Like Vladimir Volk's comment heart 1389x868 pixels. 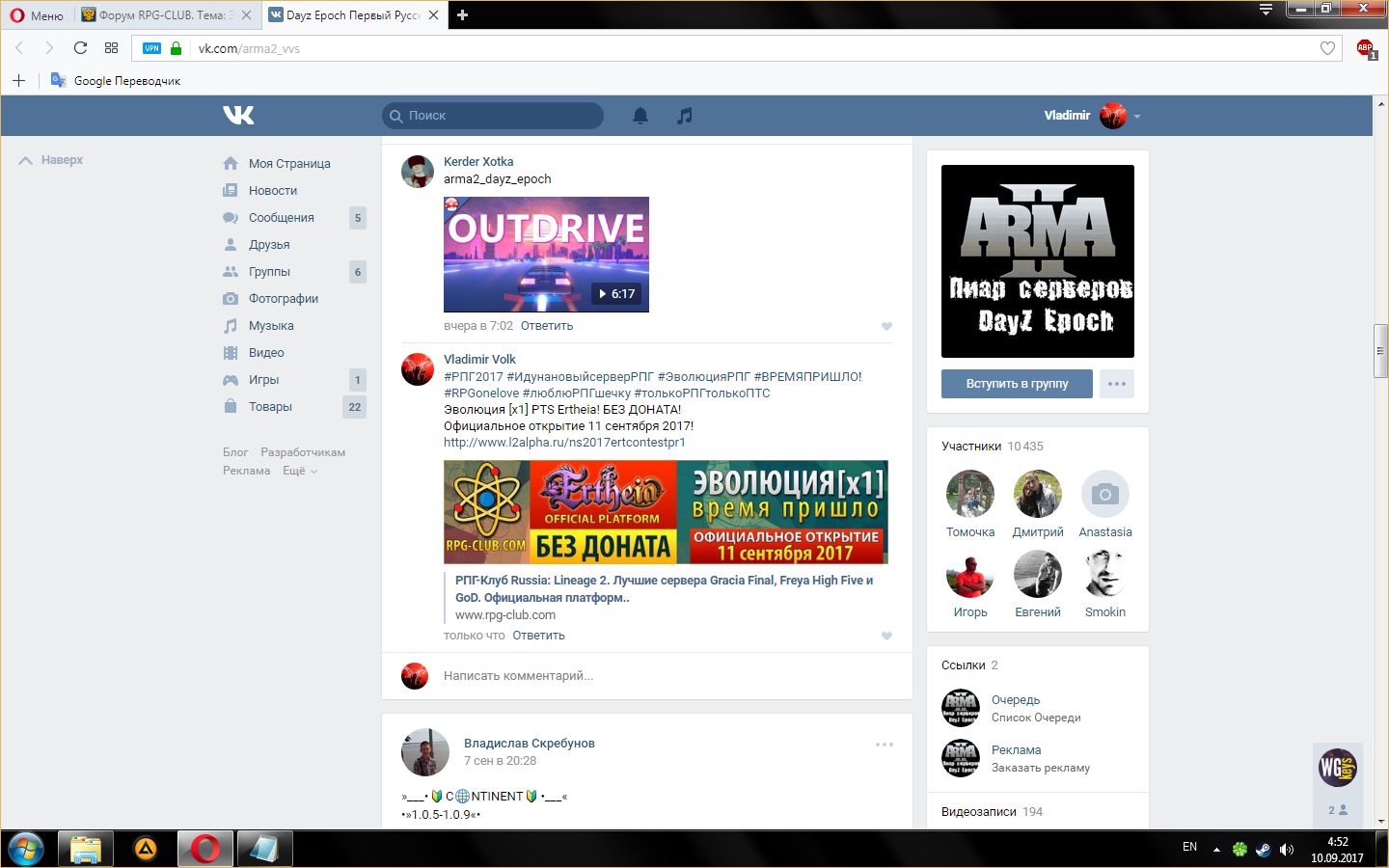click(x=886, y=636)
